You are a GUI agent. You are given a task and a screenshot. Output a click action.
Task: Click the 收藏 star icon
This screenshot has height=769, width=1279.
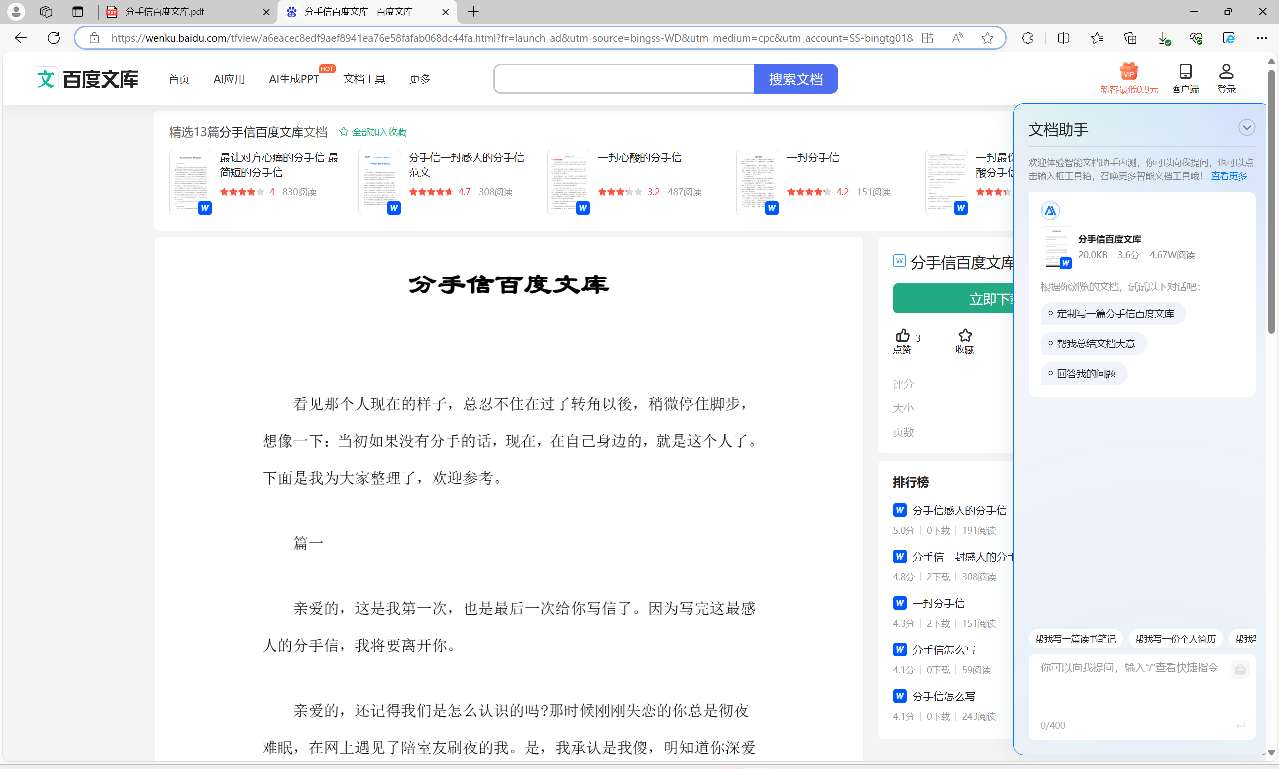click(x=964, y=336)
